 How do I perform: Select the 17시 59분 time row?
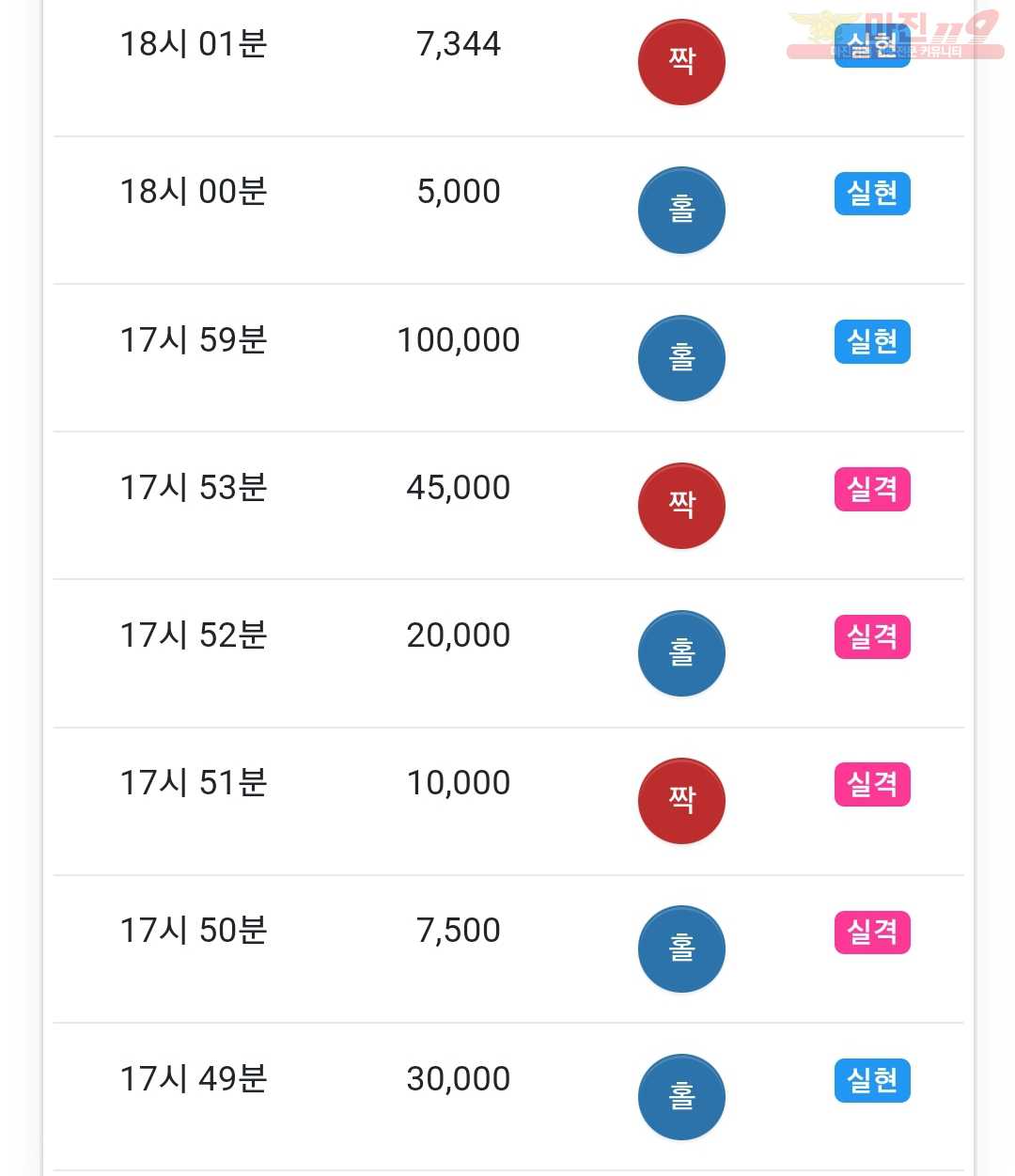[x=508, y=358]
